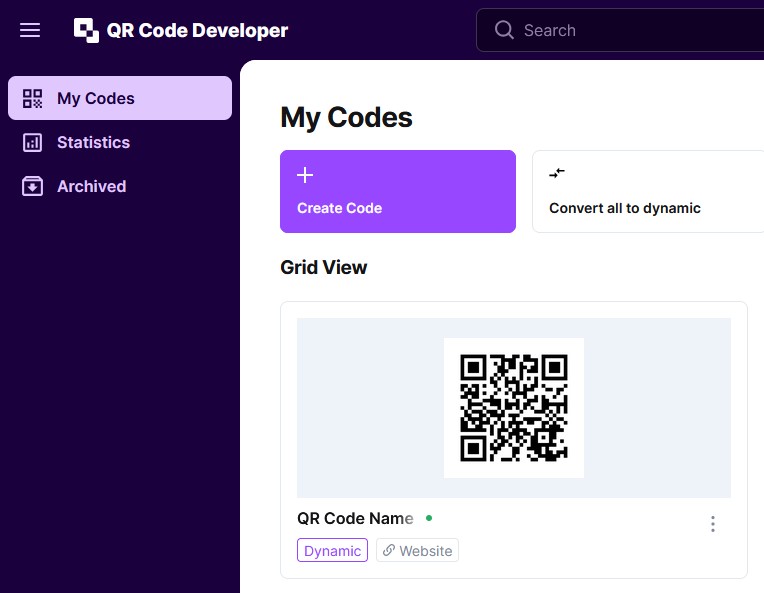Click the plus icon in Create Code

(305, 175)
